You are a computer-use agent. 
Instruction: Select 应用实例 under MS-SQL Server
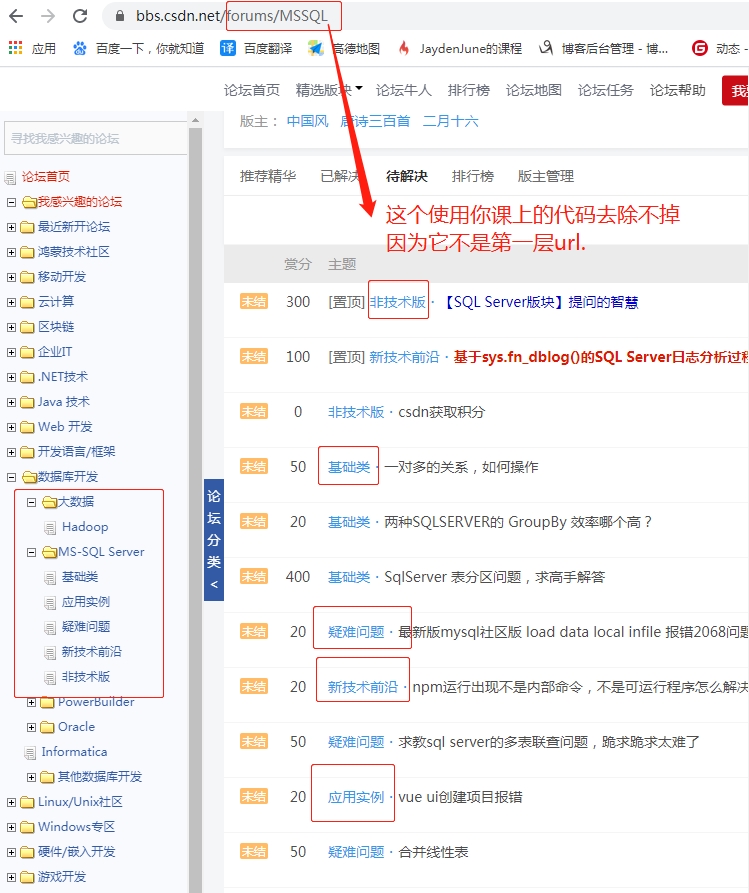[85, 602]
